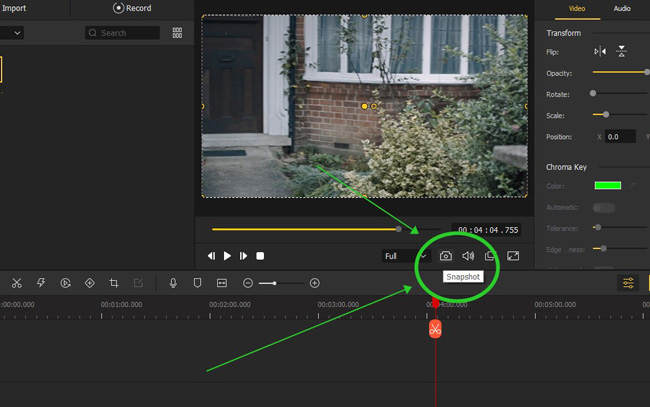Select the split scissors tool in toolbar
This screenshot has width=650, height=407.
[17, 283]
